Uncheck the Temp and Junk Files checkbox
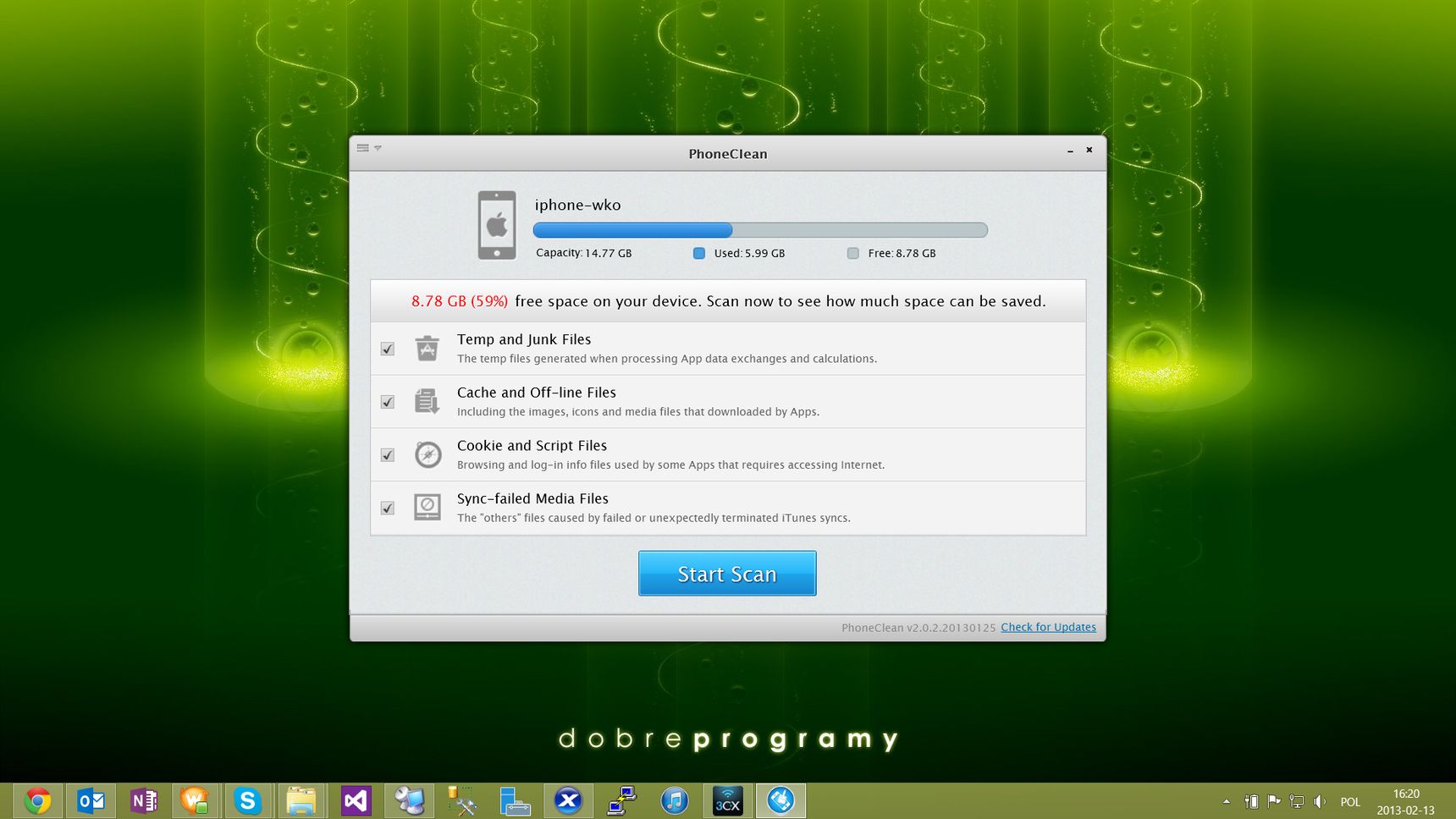Screen dimensions: 1456x819 point(388,349)
